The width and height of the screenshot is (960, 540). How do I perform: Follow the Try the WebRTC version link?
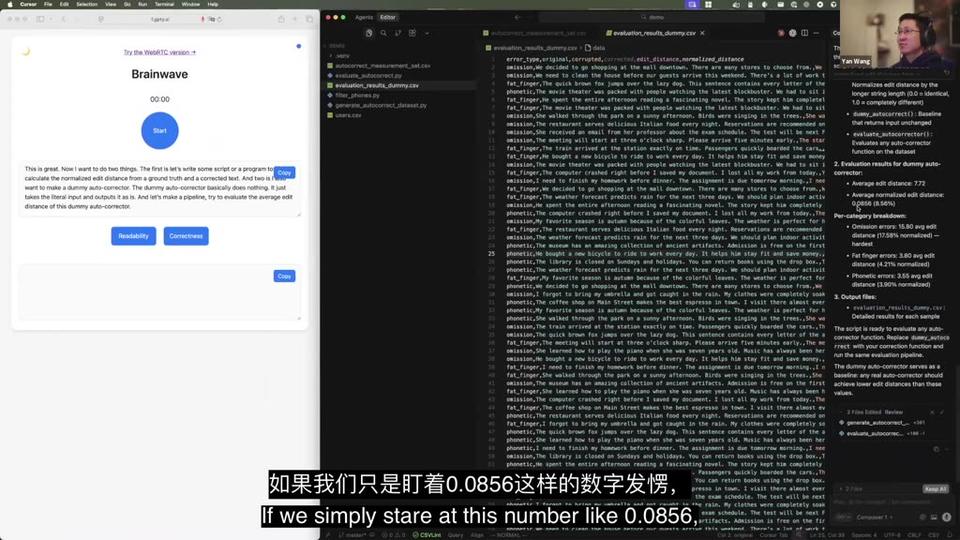[x=160, y=52]
